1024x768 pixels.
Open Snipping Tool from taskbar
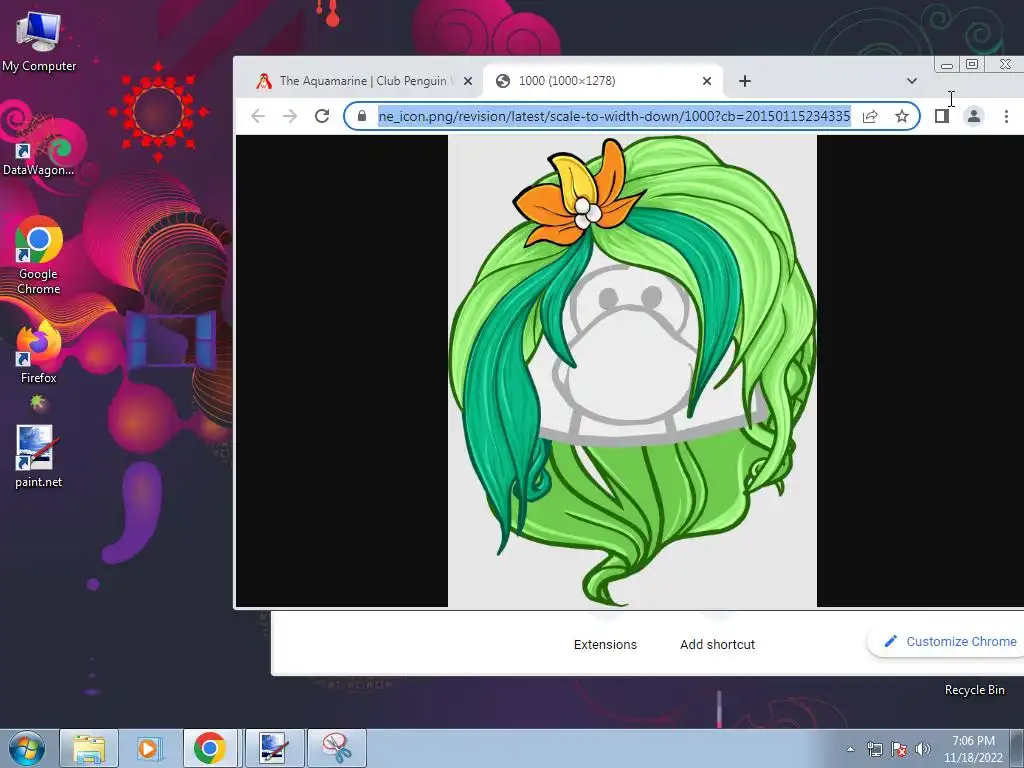point(336,748)
